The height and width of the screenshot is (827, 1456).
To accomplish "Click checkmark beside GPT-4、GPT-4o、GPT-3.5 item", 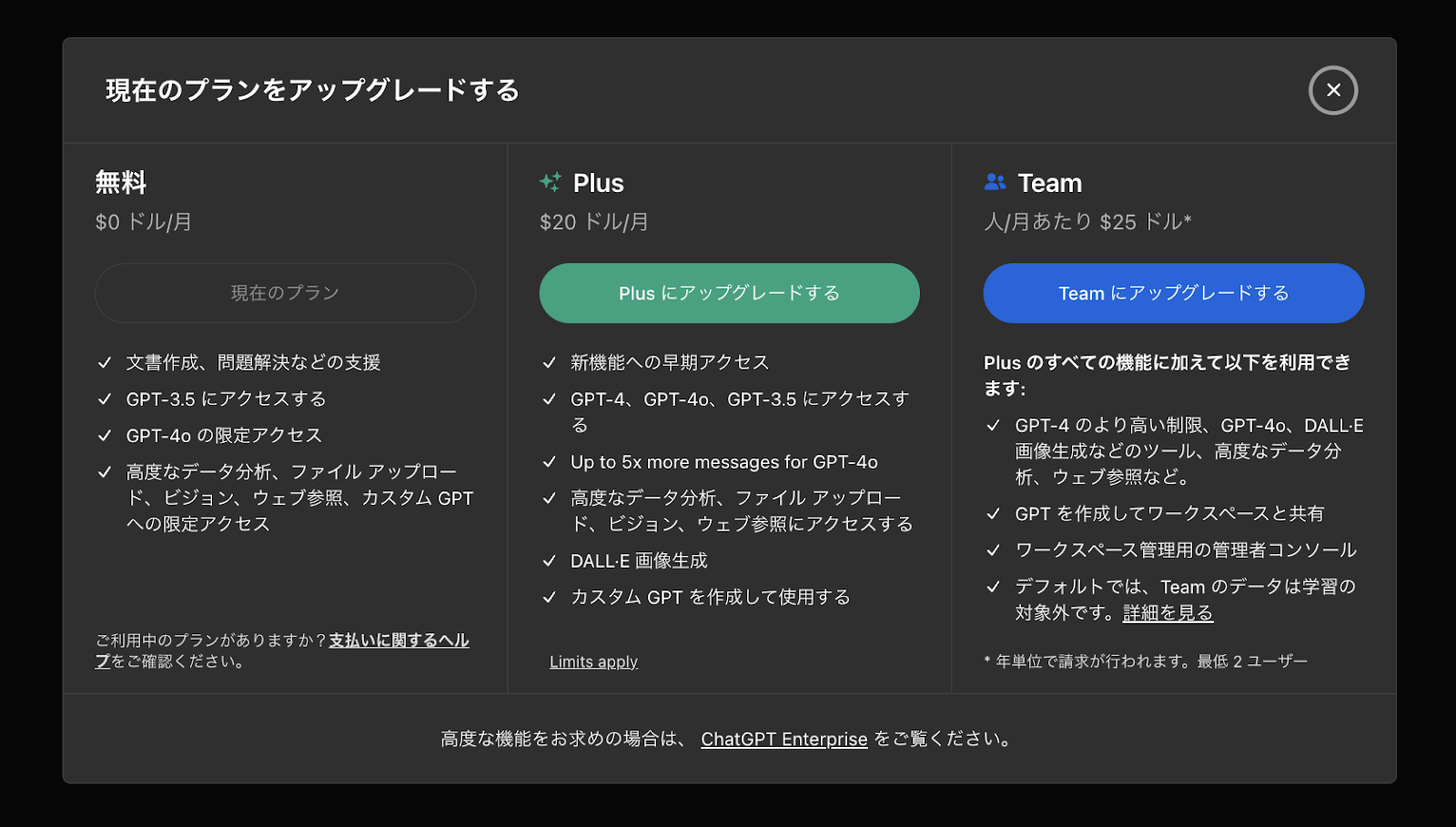I will pos(550,398).
